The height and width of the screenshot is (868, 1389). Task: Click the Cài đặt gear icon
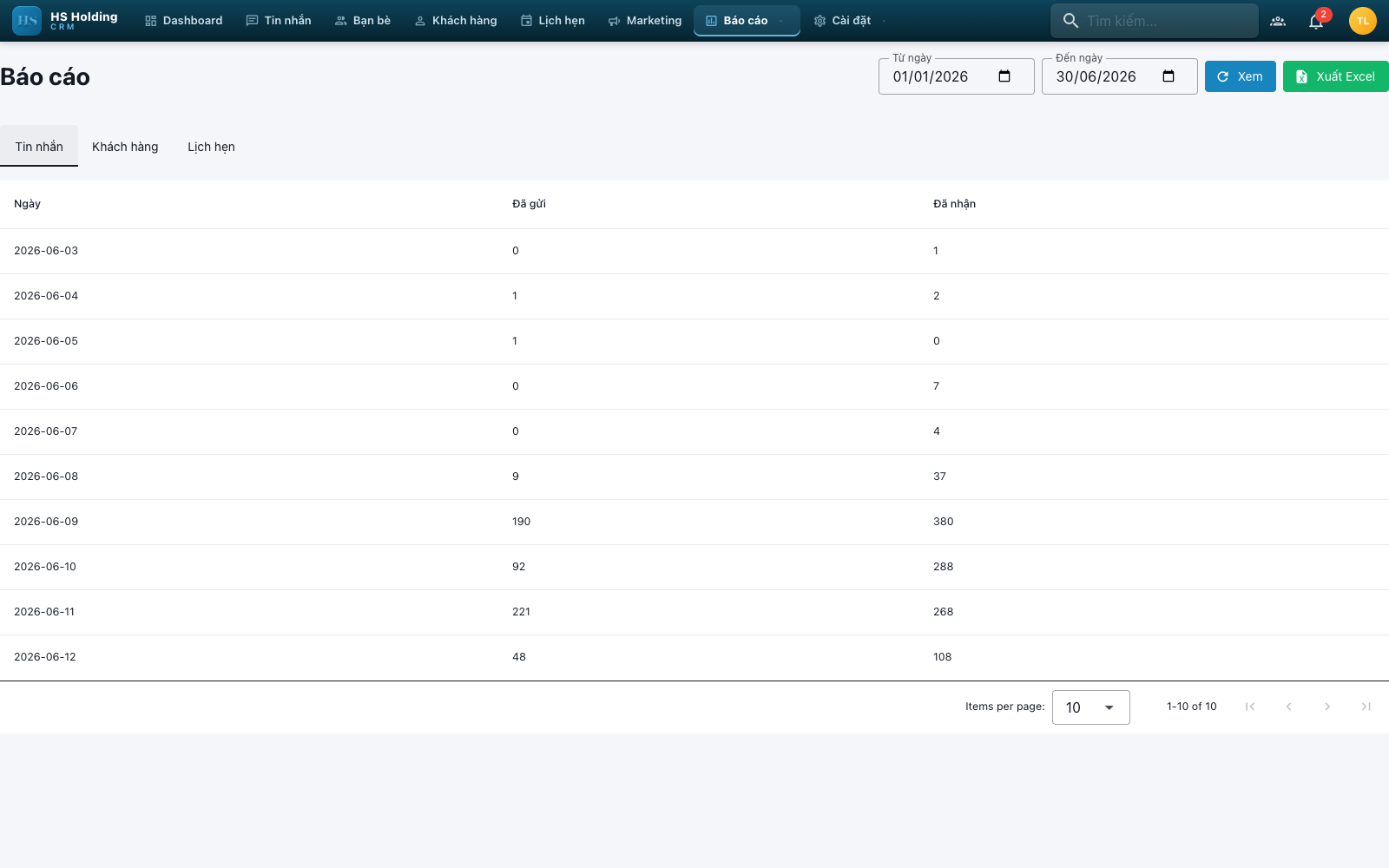click(820, 21)
